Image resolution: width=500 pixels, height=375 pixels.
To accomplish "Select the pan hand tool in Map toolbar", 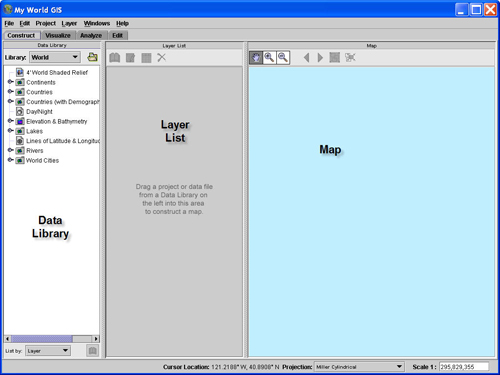I will point(256,57).
